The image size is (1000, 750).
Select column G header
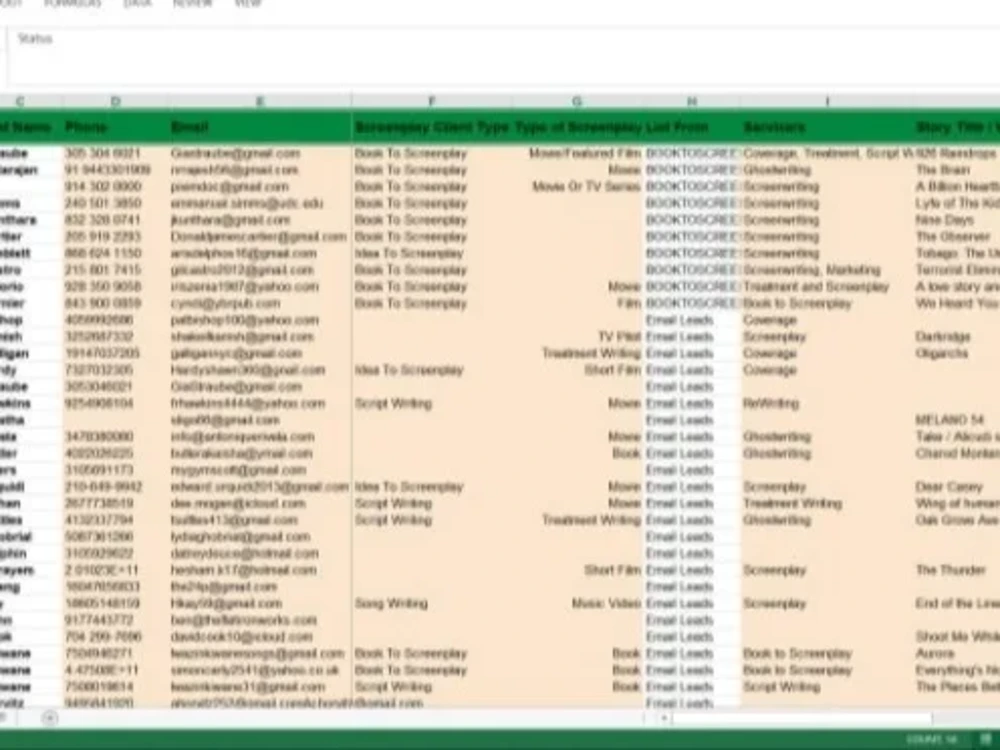pos(578,101)
